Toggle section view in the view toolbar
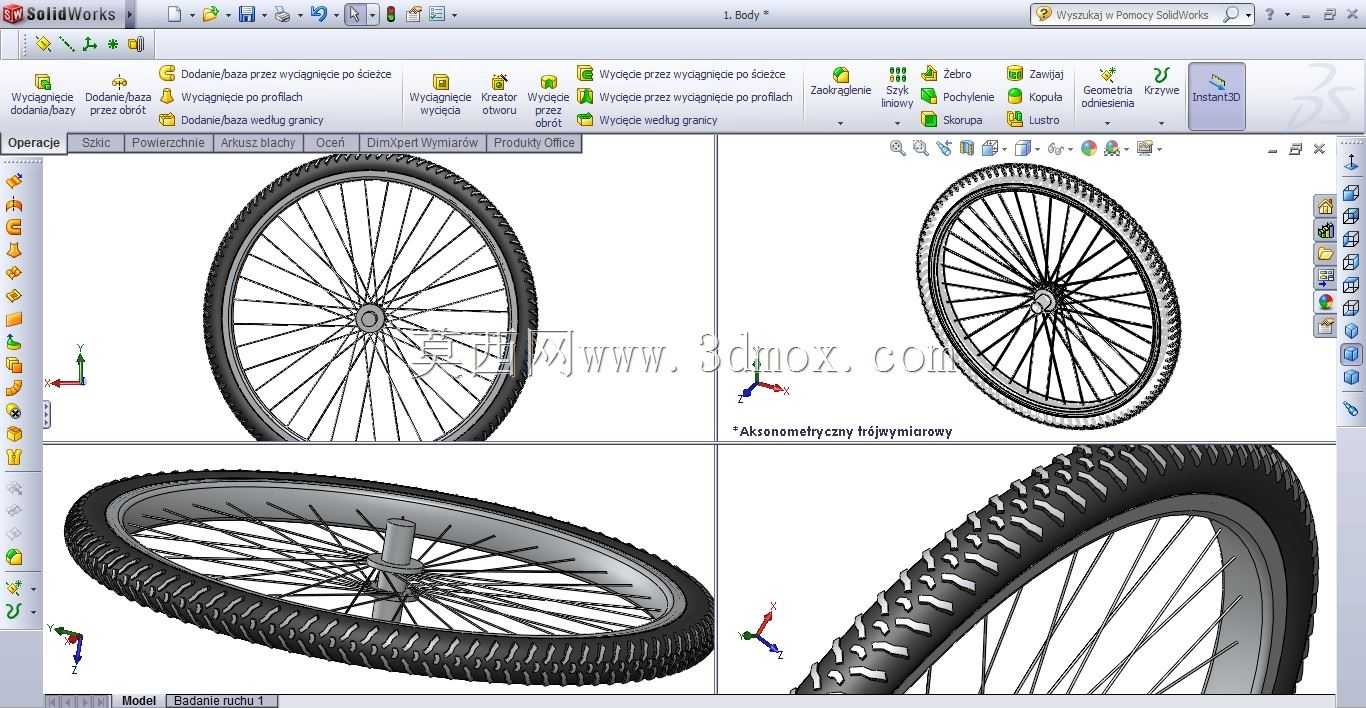This screenshot has height=708, width=1366. pyautogui.click(x=966, y=148)
